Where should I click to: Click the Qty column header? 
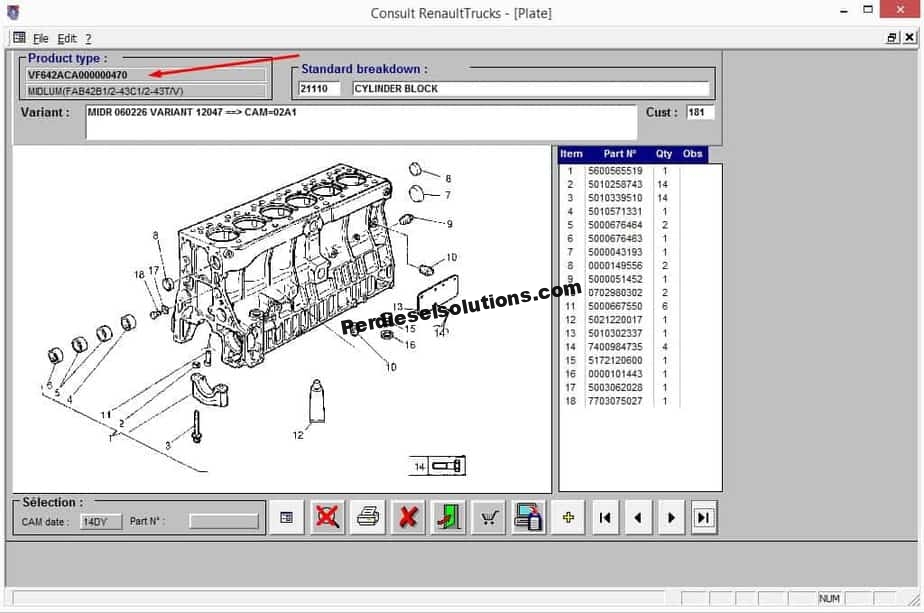click(664, 154)
